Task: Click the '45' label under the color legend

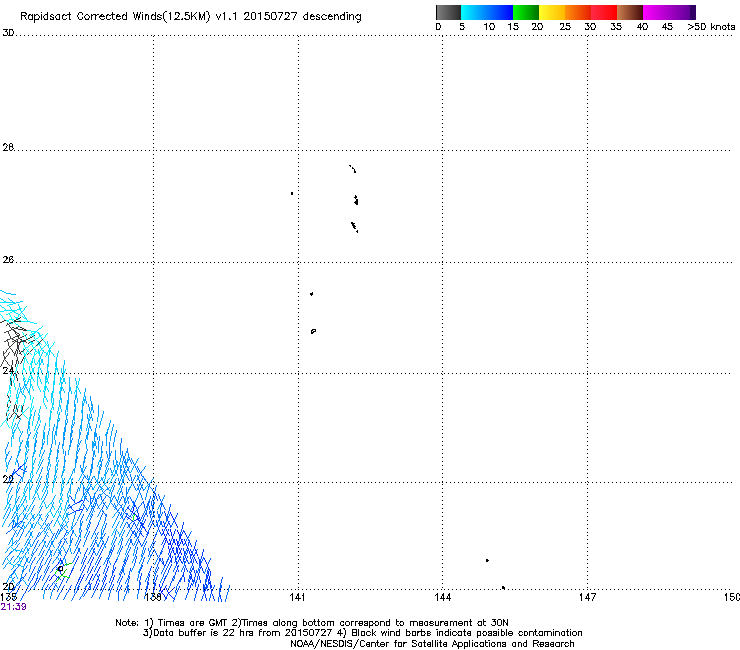Action: (x=667, y=27)
